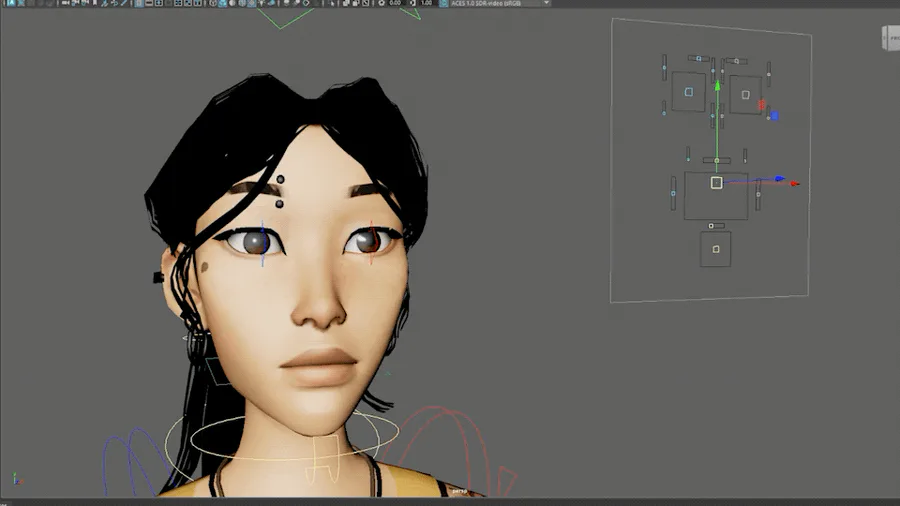The height and width of the screenshot is (506, 900).
Task: Select the cyan square control in the left eye box
Action: (x=689, y=92)
